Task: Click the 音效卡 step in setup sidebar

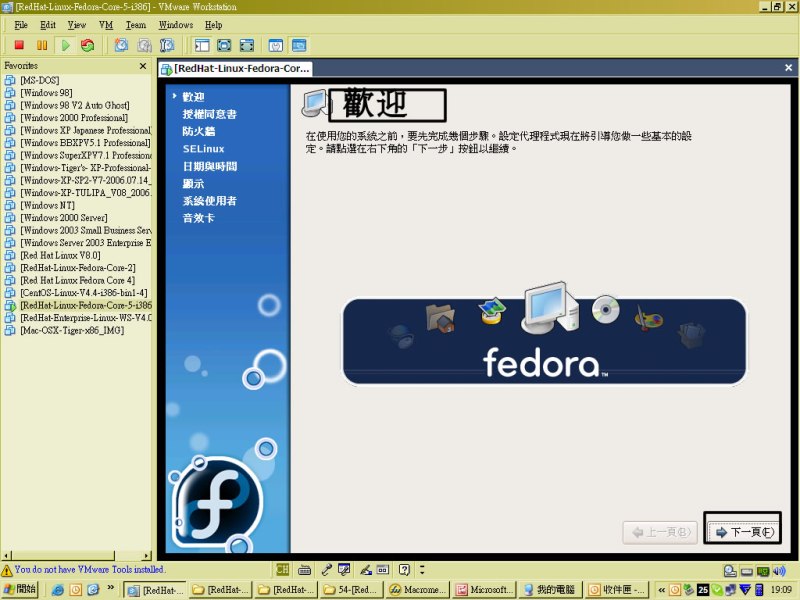Action: click(x=199, y=218)
